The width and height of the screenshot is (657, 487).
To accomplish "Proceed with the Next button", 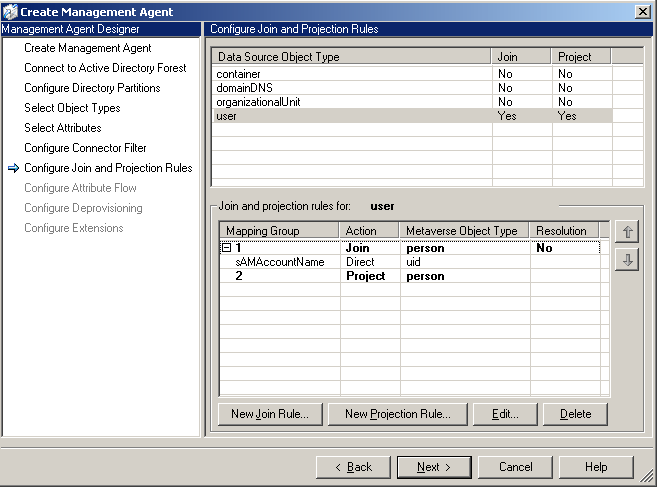I will (x=434, y=467).
